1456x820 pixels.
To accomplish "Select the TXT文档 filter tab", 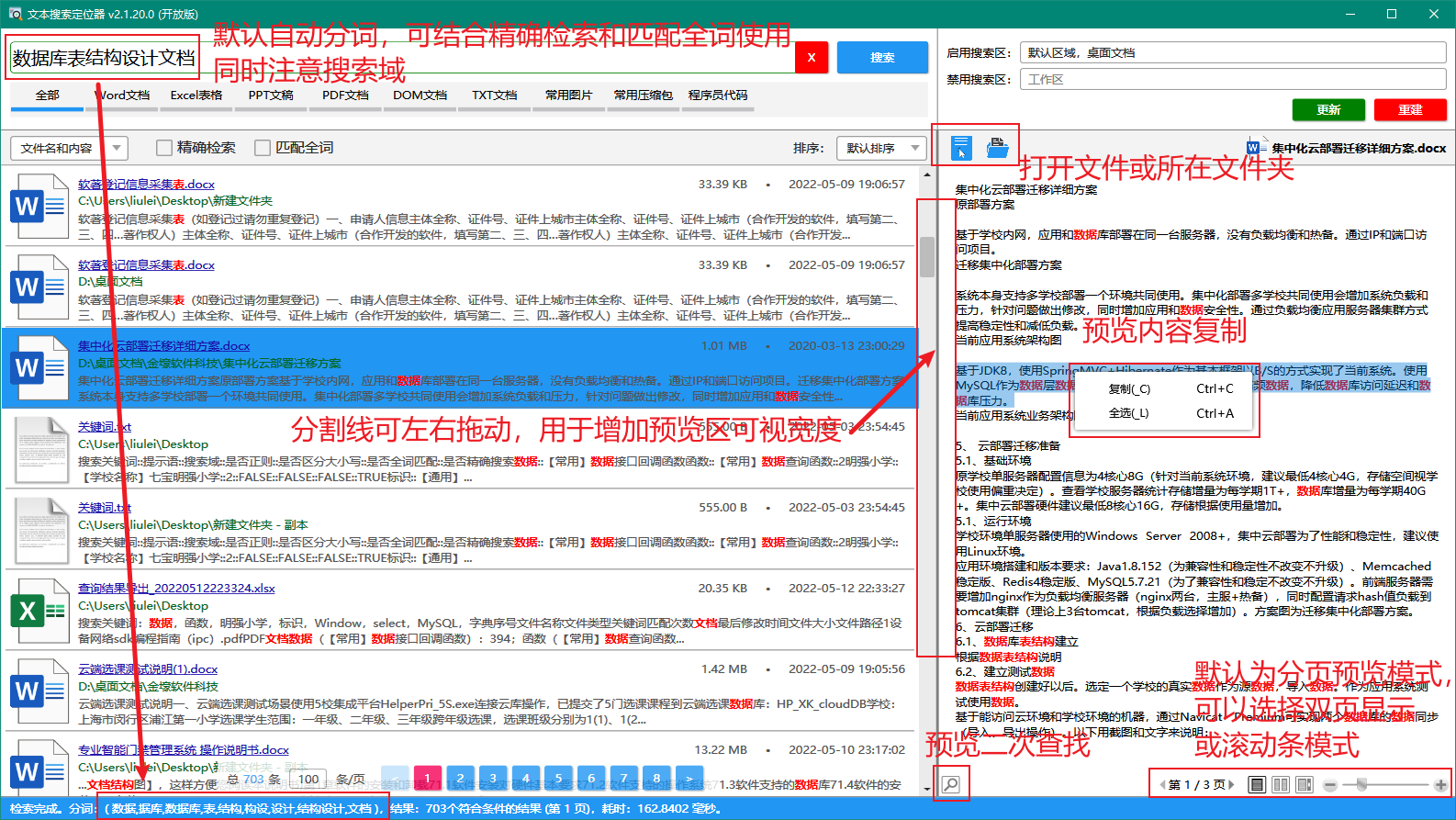I will click(495, 95).
